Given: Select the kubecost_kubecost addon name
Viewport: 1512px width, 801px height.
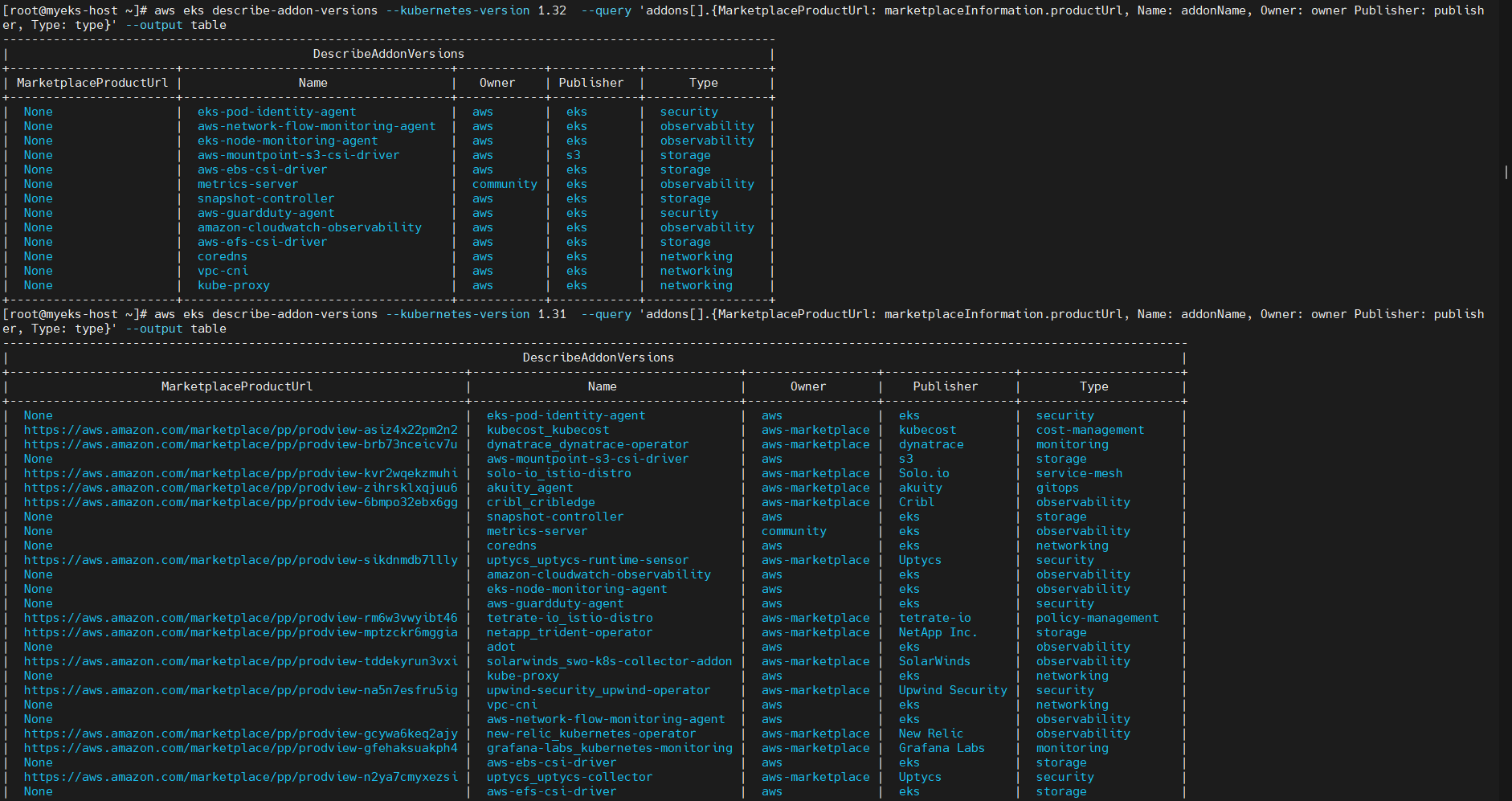Looking at the screenshot, I should click(x=548, y=430).
